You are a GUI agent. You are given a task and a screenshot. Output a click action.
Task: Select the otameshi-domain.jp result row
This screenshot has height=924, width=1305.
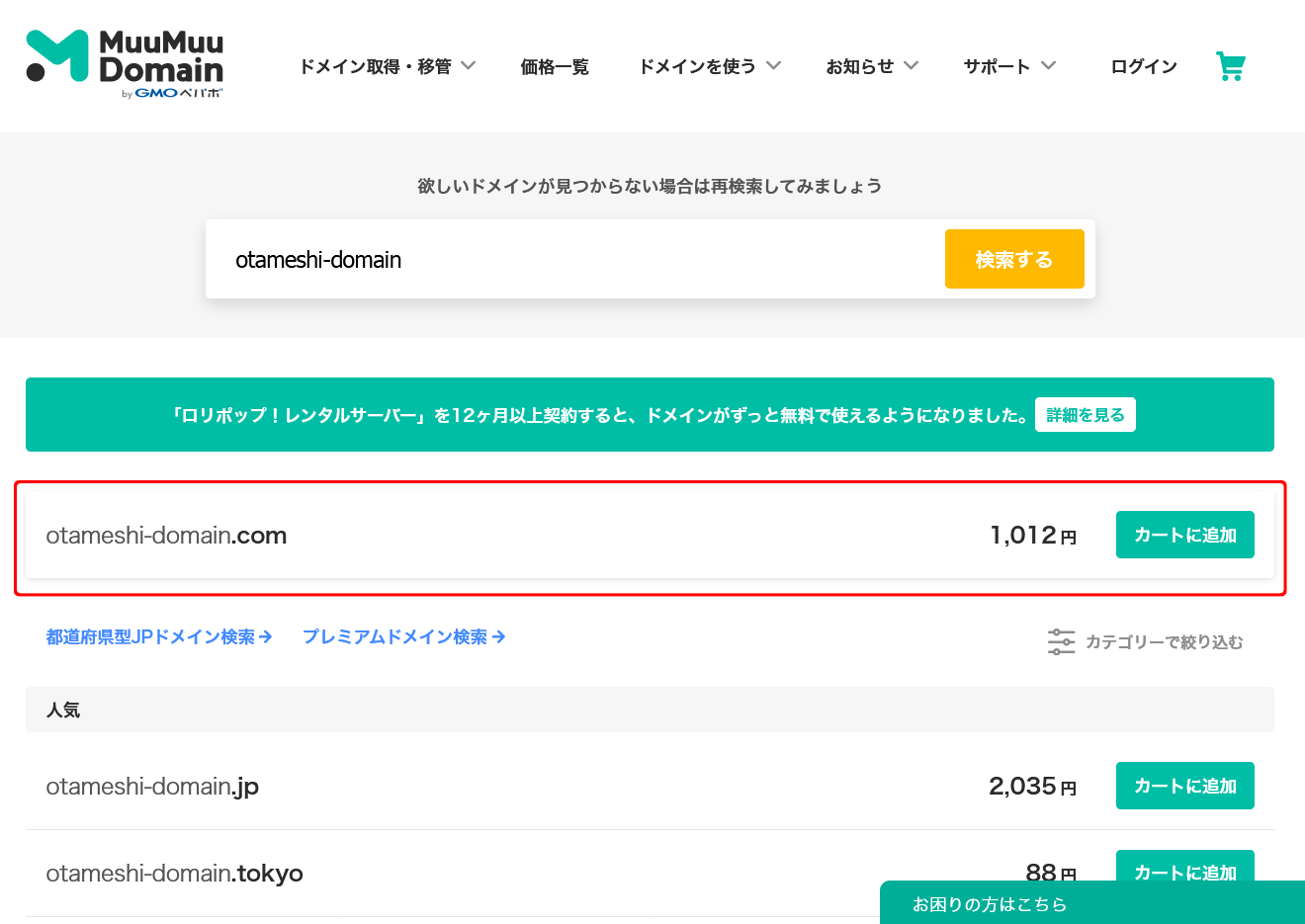[x=494, y=787]
